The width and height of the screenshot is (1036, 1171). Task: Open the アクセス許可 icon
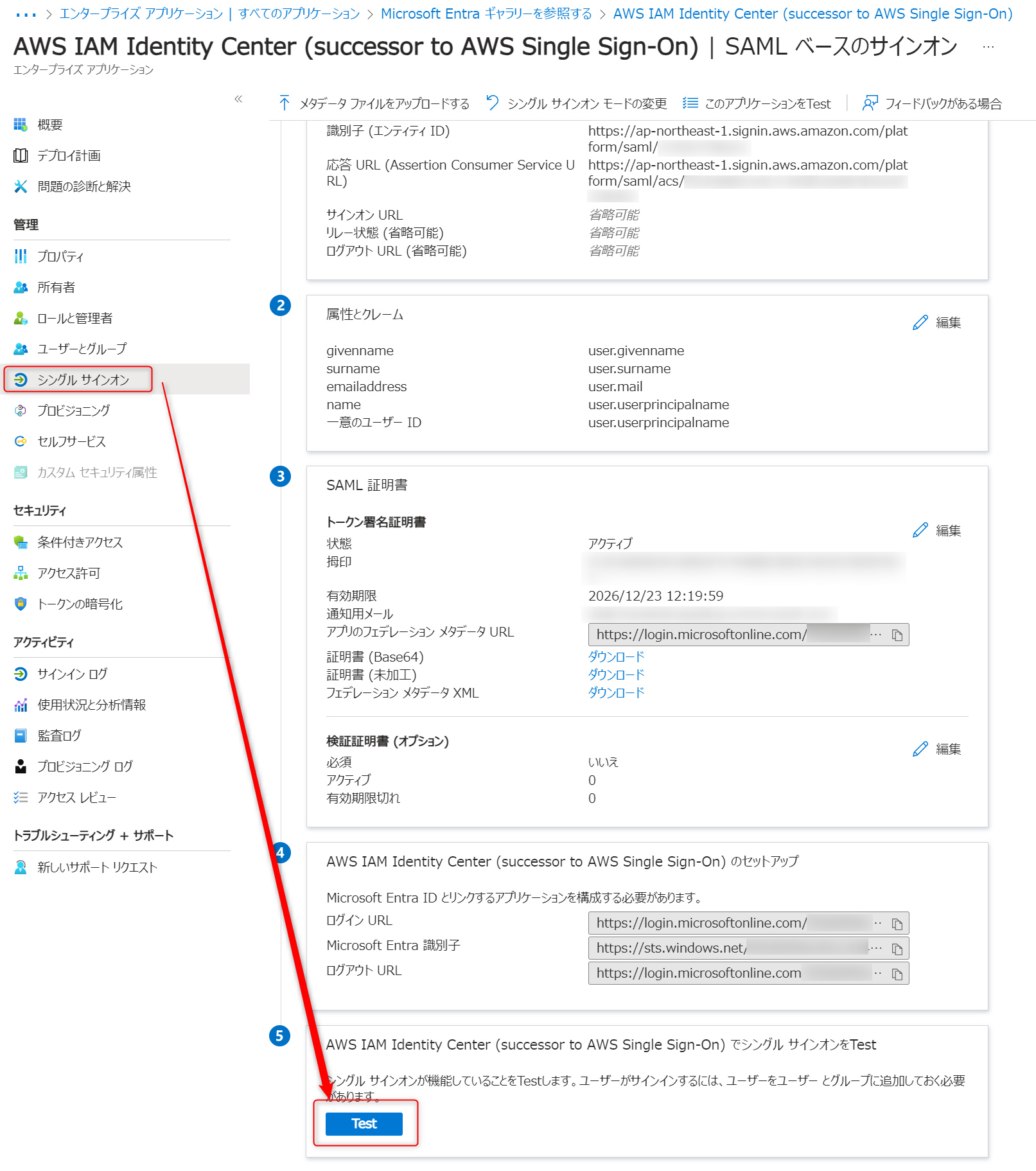pos(21,573)
